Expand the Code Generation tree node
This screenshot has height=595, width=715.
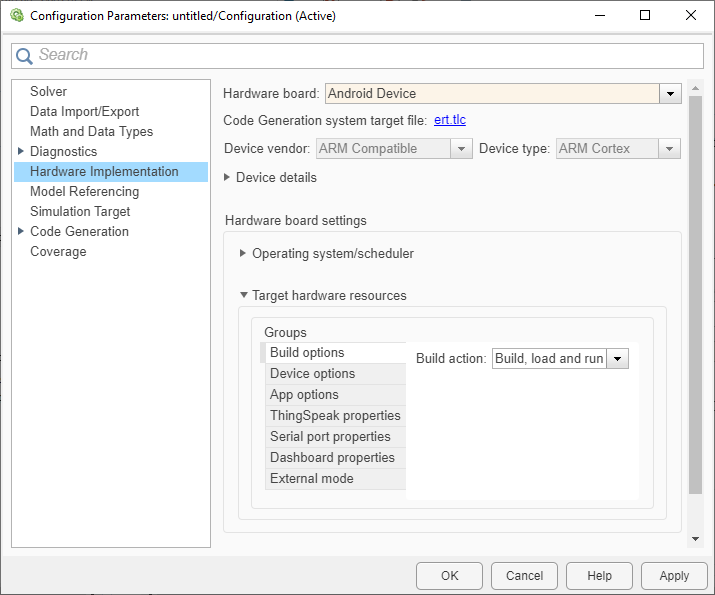[21, 232]
